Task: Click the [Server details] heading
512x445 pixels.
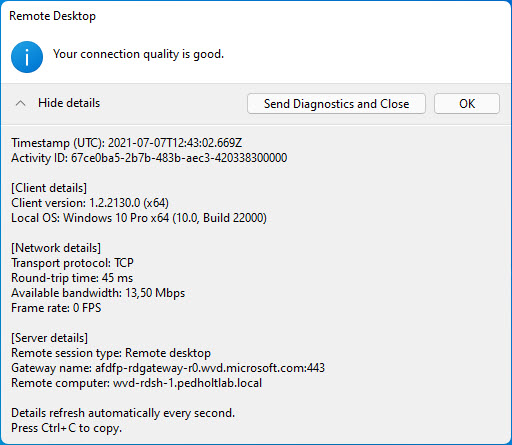Action: [50, 338]
